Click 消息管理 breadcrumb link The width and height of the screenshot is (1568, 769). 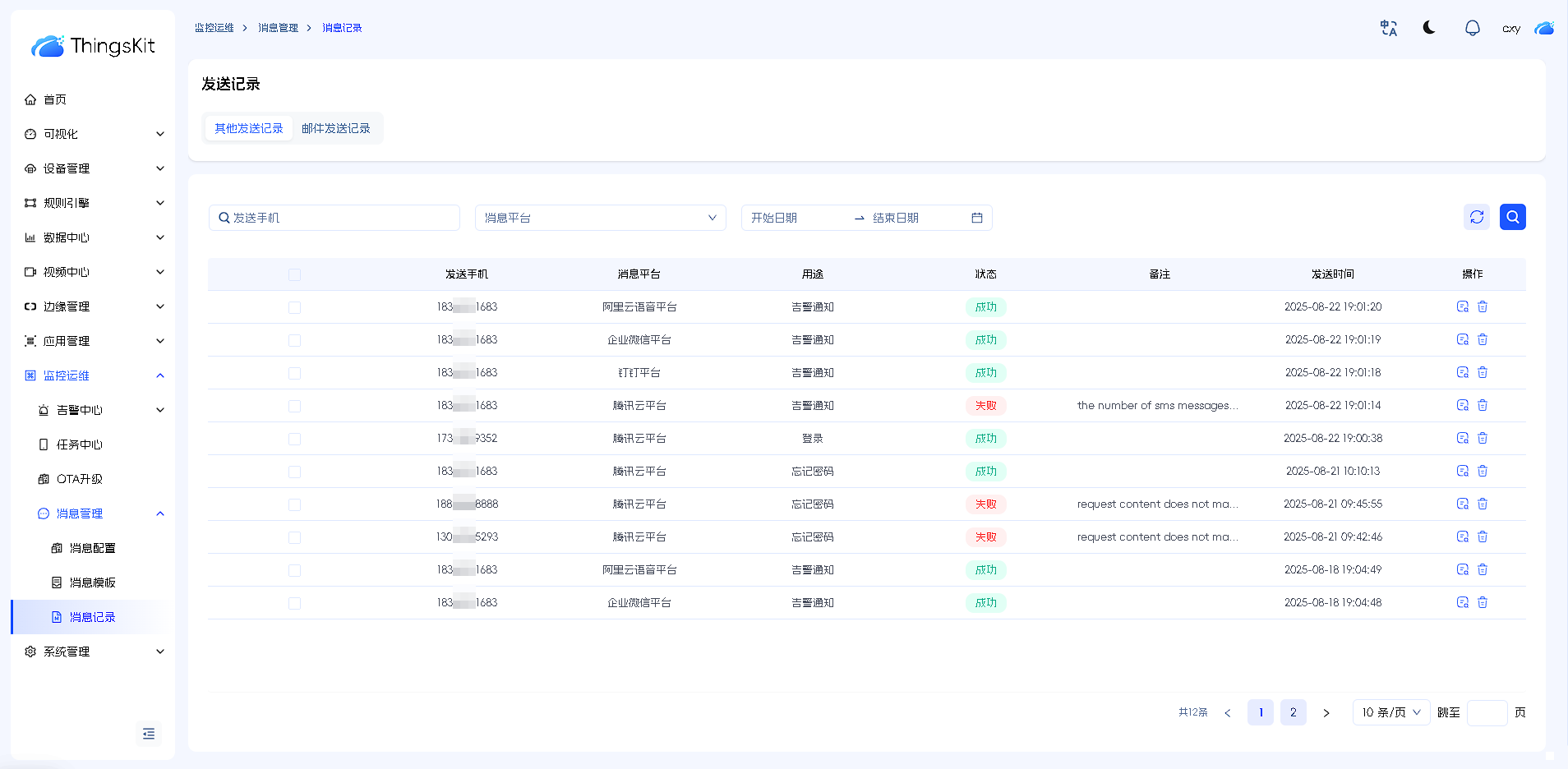tap(278, 28)
